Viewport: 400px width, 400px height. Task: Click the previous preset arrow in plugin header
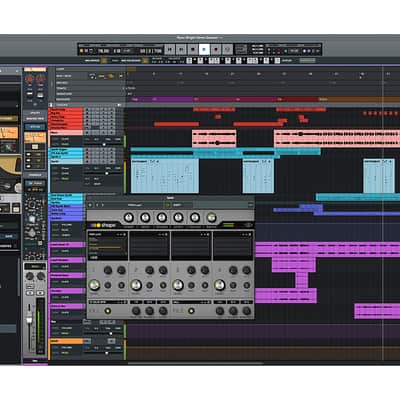coord(97,205)
